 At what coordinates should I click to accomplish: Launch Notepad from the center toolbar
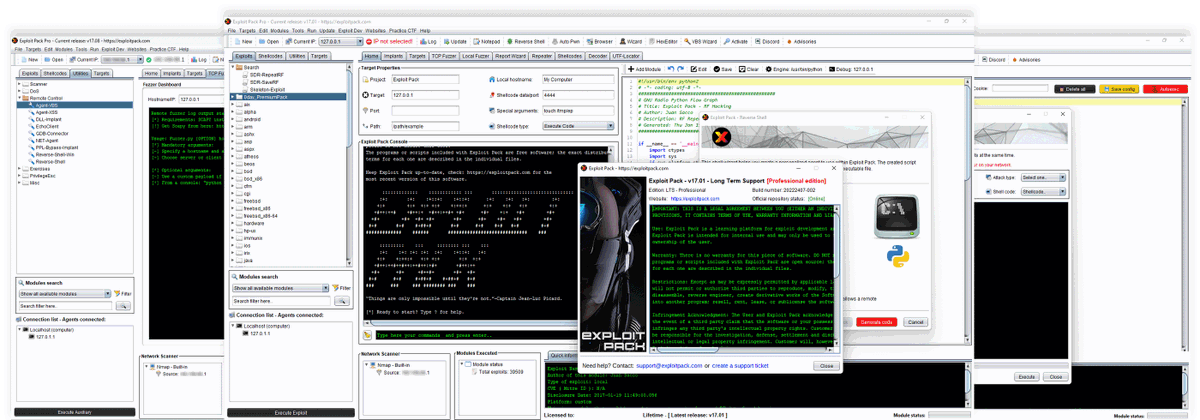coord(486,42)
